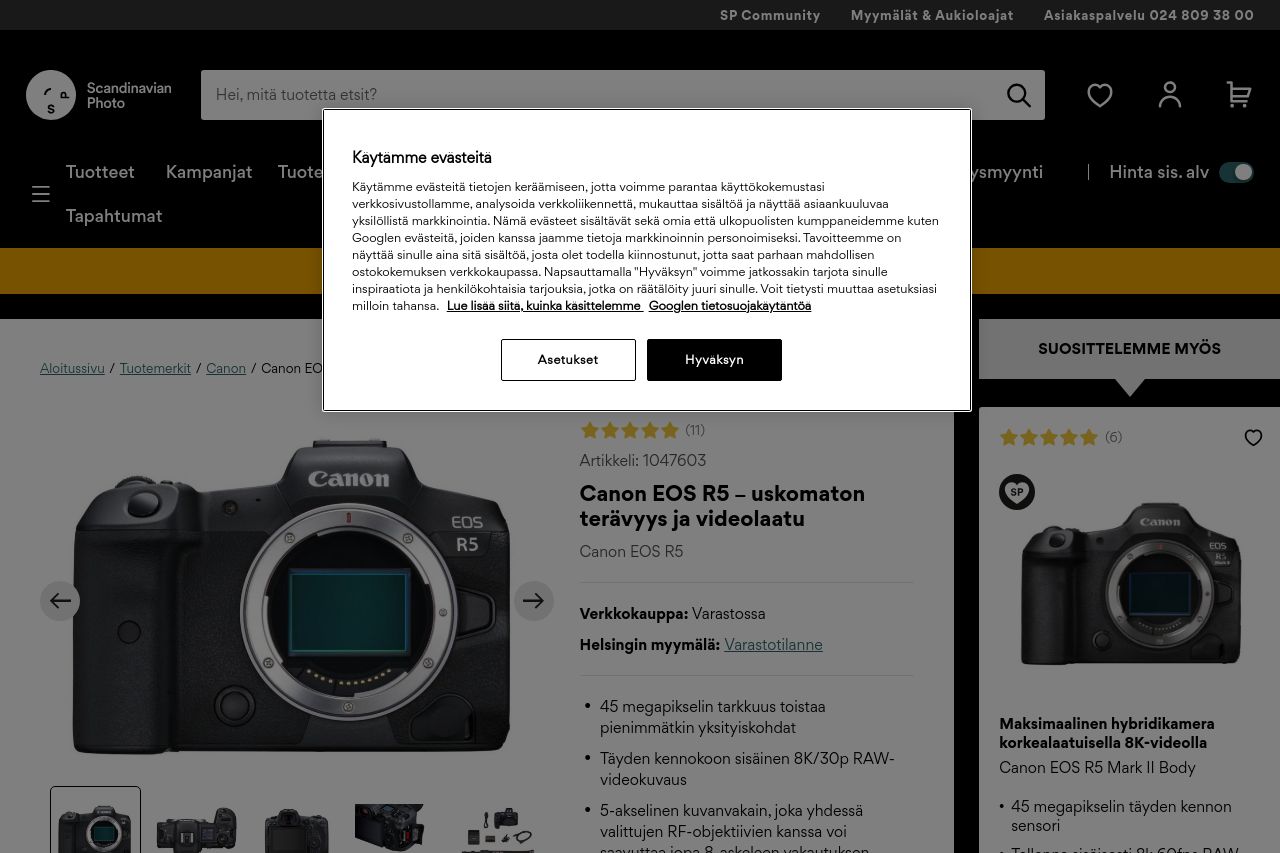
Task: Click the Verkkokauppa: Varastossa status text
Action: click(x=672, y=614)
